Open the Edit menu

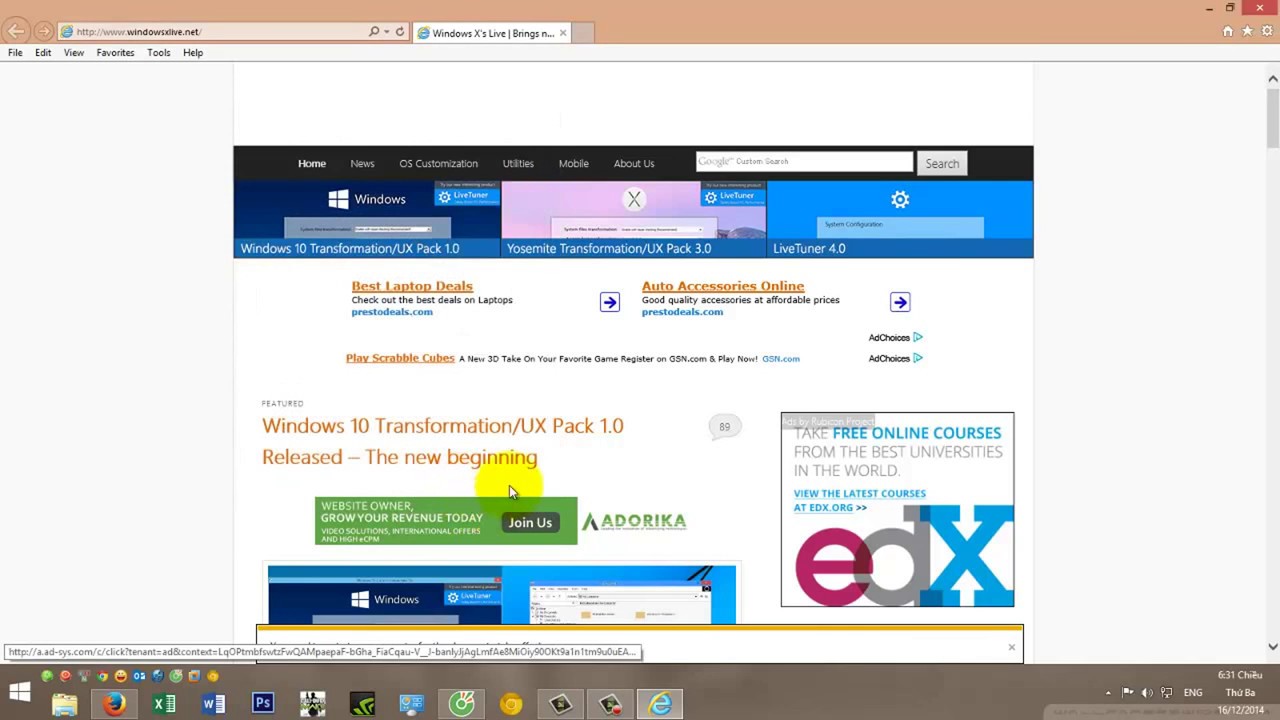[43, 53]
